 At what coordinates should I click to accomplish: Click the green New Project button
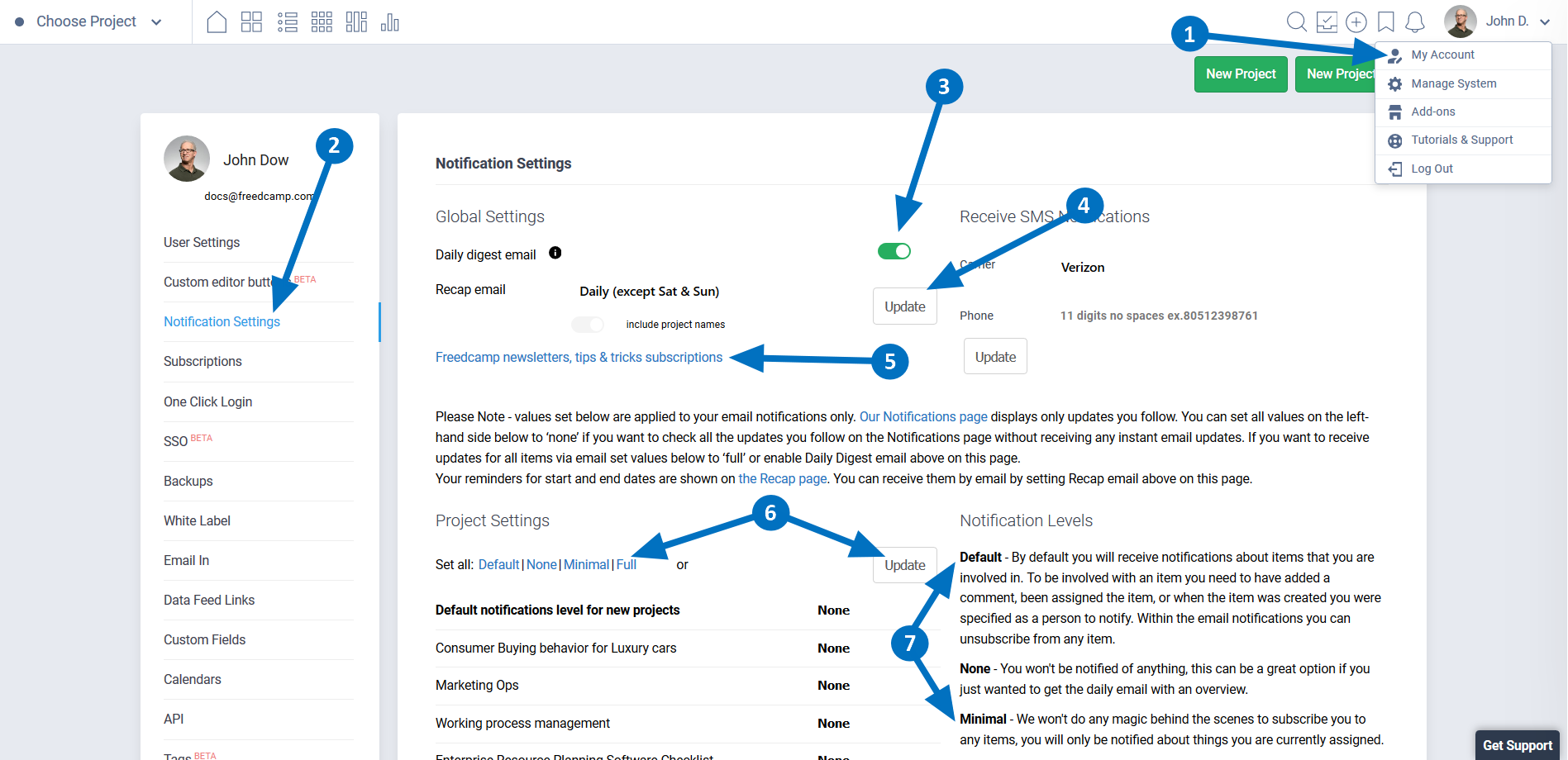(x=1240, y=74)
